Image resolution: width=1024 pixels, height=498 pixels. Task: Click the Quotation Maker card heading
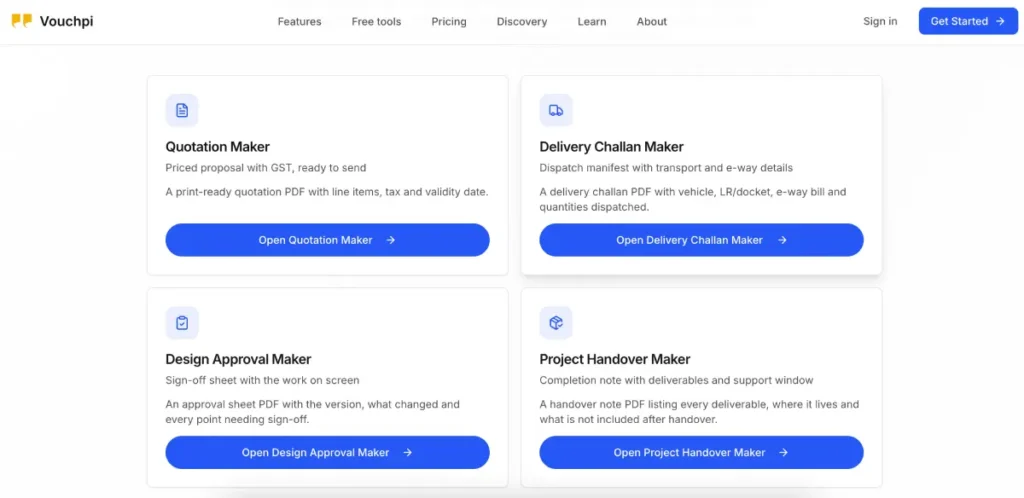coord(217,147)
